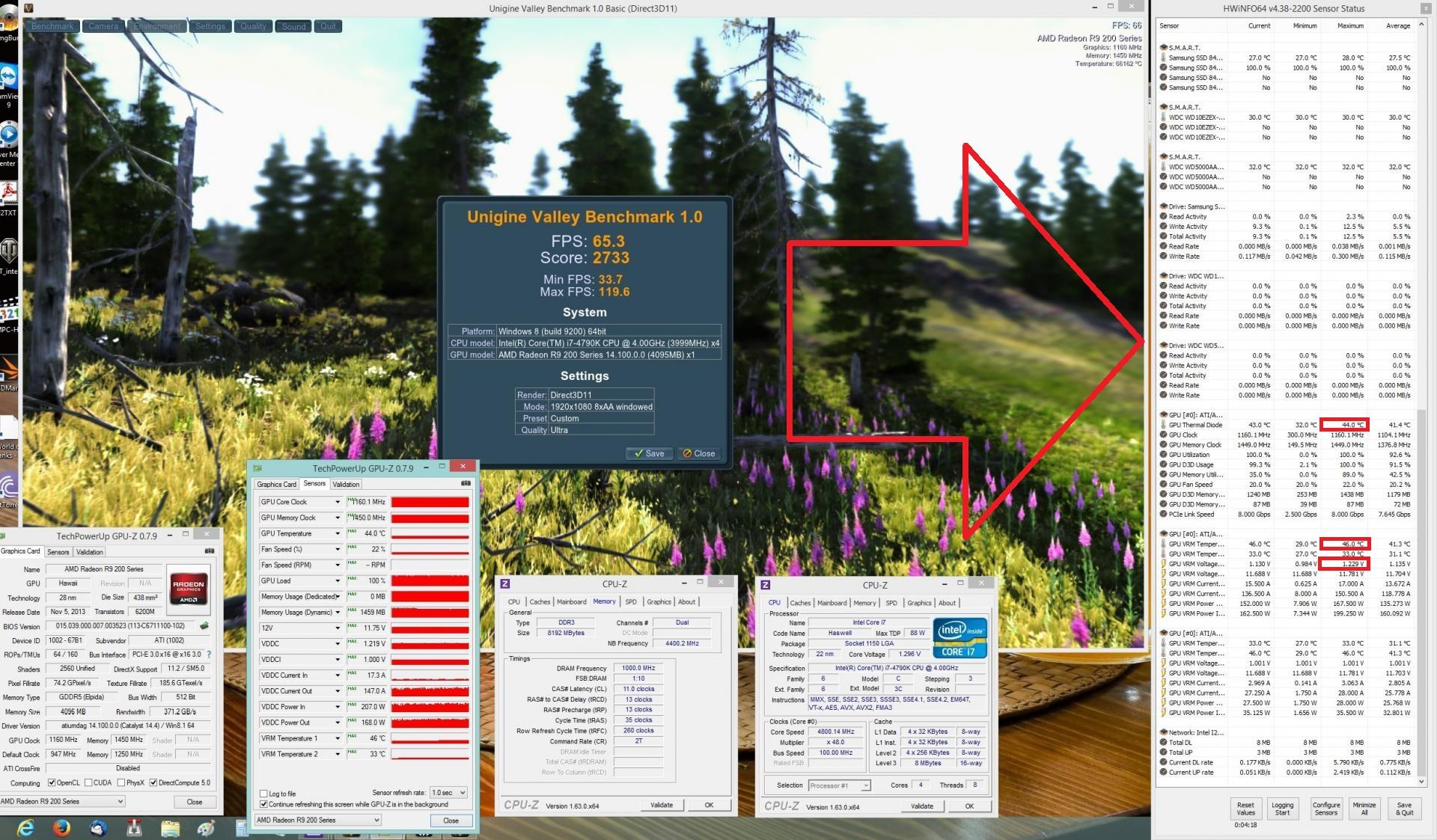Screen dimensions: 1437x840
Task: Click the Quit button in Valley Benchmark
Action: click(x=328, y=26)
